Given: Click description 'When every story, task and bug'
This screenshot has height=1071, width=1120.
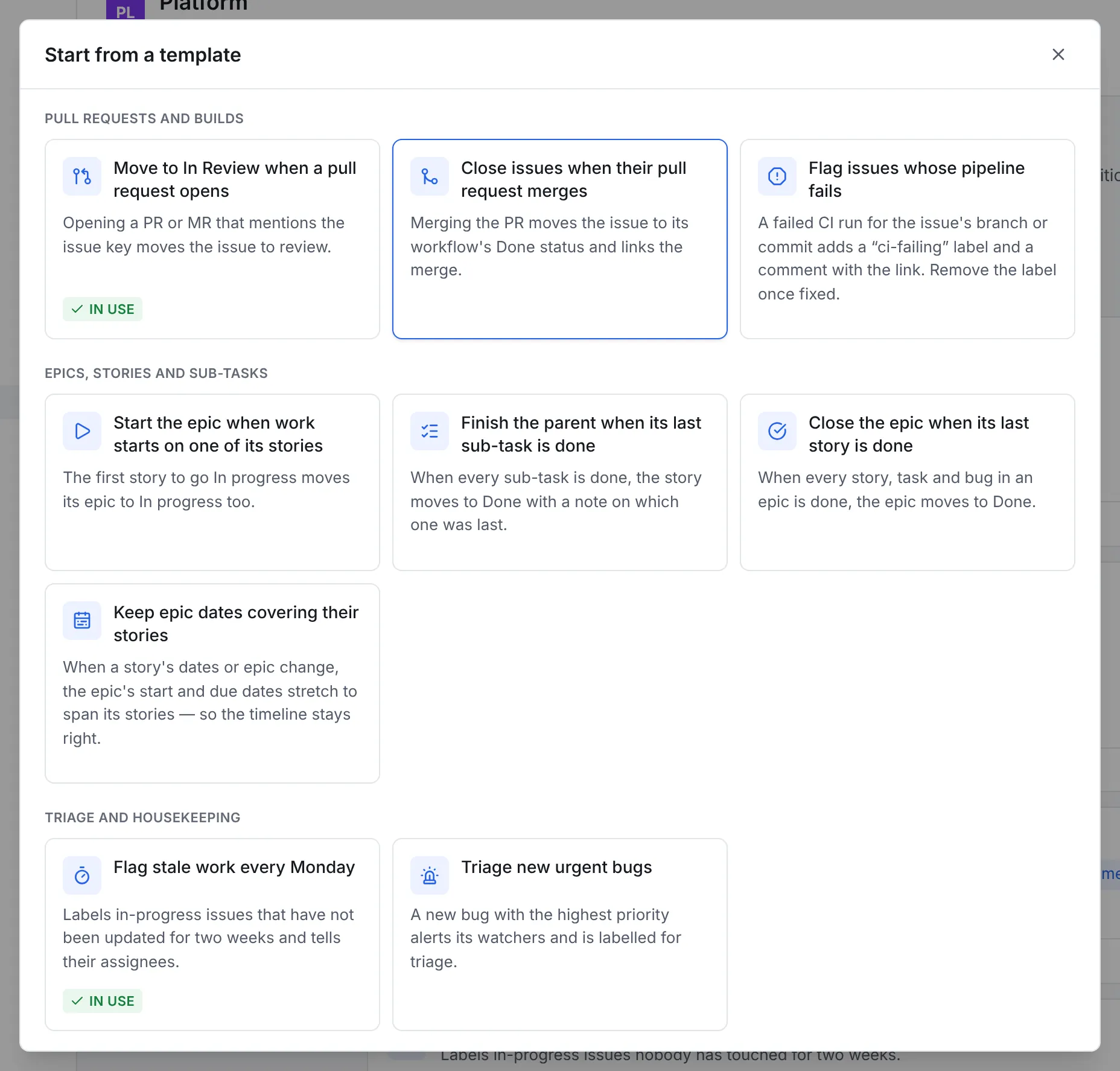Looking at the screenshot, I should tap(897, 490).
